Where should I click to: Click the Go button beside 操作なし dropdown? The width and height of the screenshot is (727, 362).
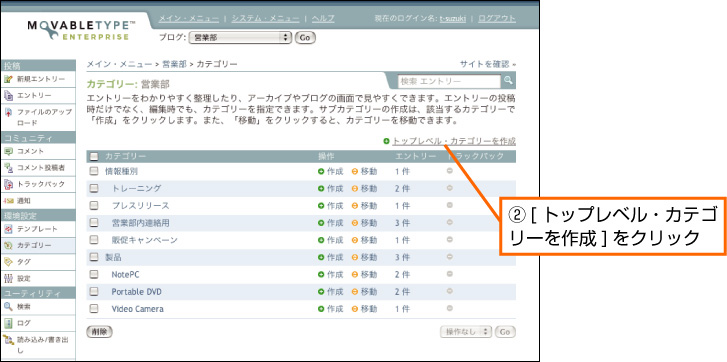[x=505, y=332]
